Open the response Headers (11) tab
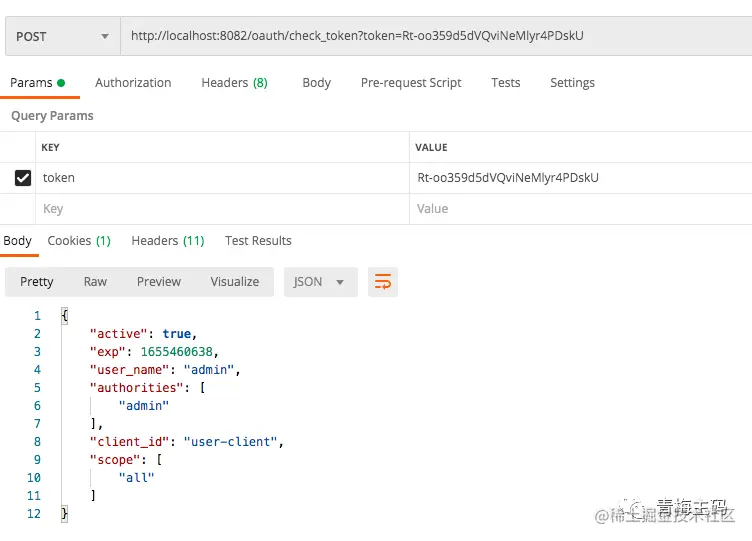 tap(168, 241)
